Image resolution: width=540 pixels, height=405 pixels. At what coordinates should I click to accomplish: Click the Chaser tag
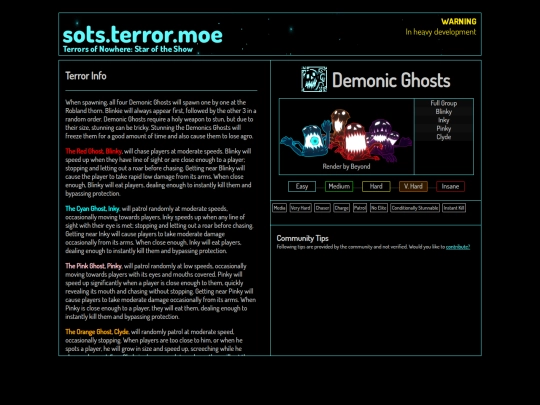[322, 208]
